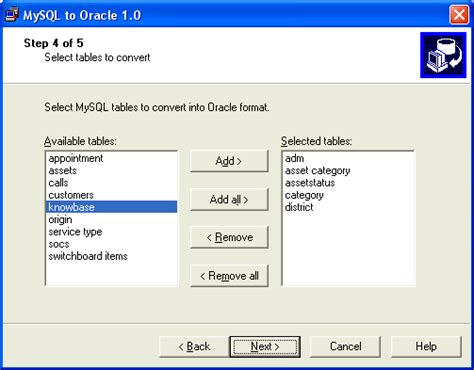Image resolution: width=474 pixels, height=370 pixels.
Task: Select calls in Available tables
Action: coord(111,183)
